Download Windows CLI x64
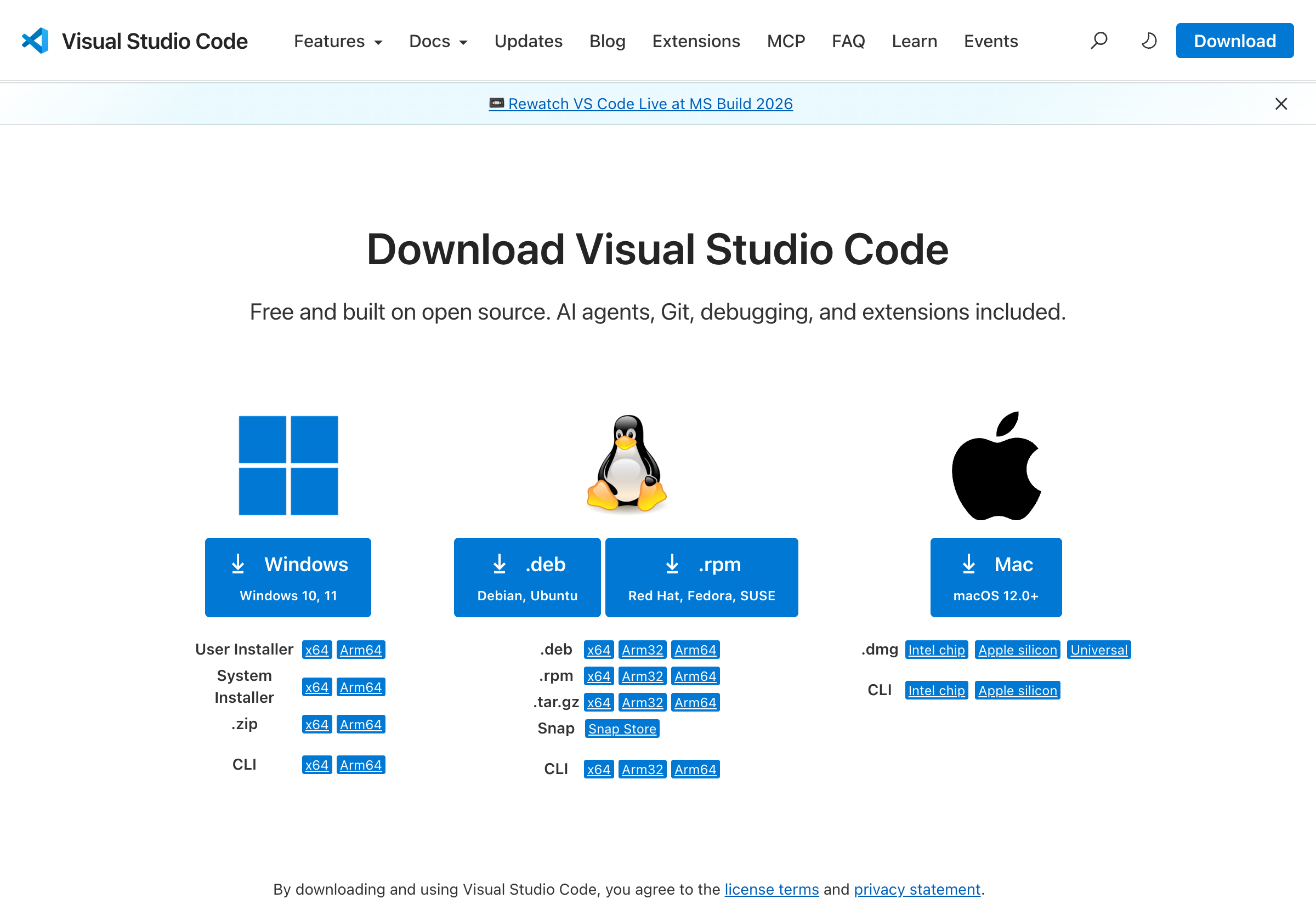 point(317,765)
